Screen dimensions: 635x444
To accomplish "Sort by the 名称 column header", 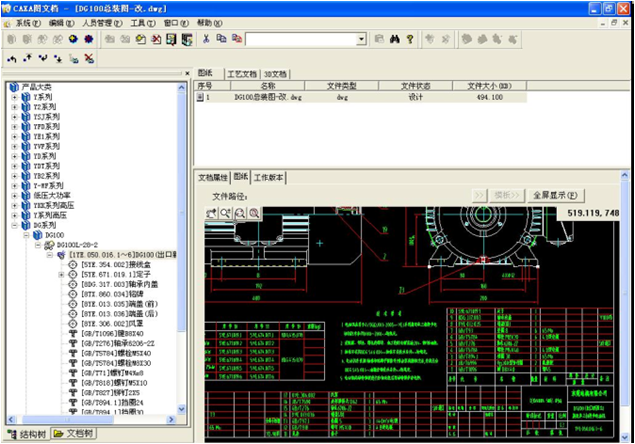I will (x=268, y=86).
